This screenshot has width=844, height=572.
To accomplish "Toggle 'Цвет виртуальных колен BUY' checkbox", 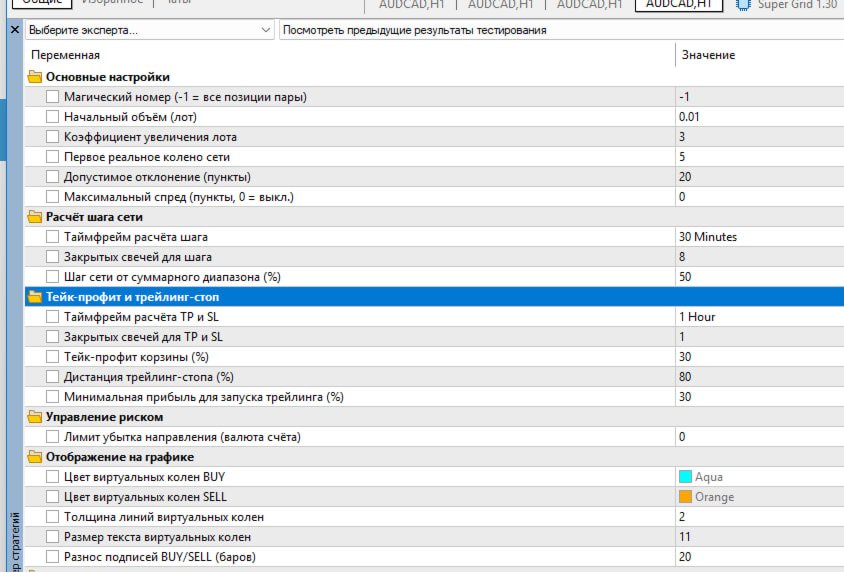I will [52, 477].
